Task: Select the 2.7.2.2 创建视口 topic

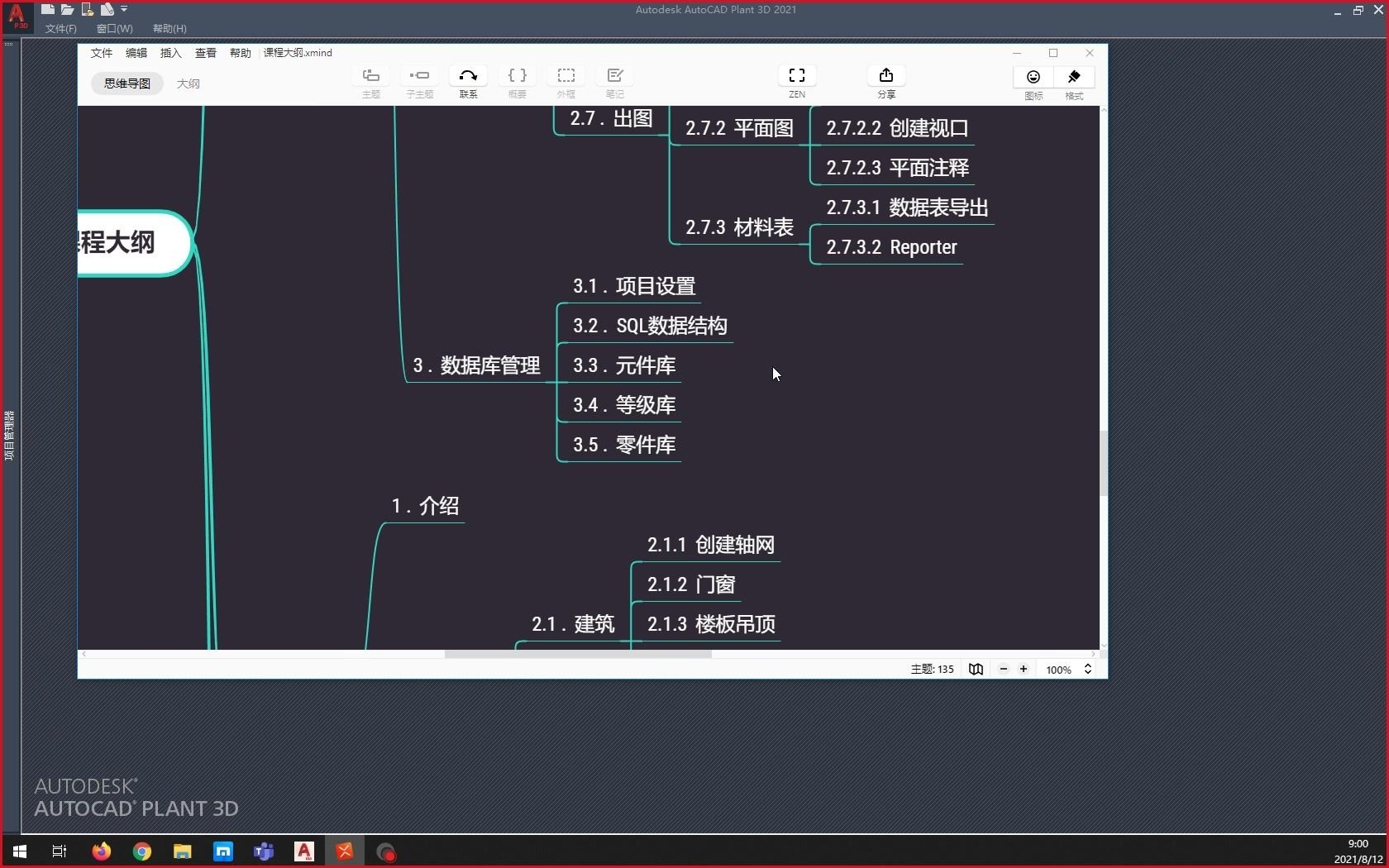Action: click(x=898, y=128)
